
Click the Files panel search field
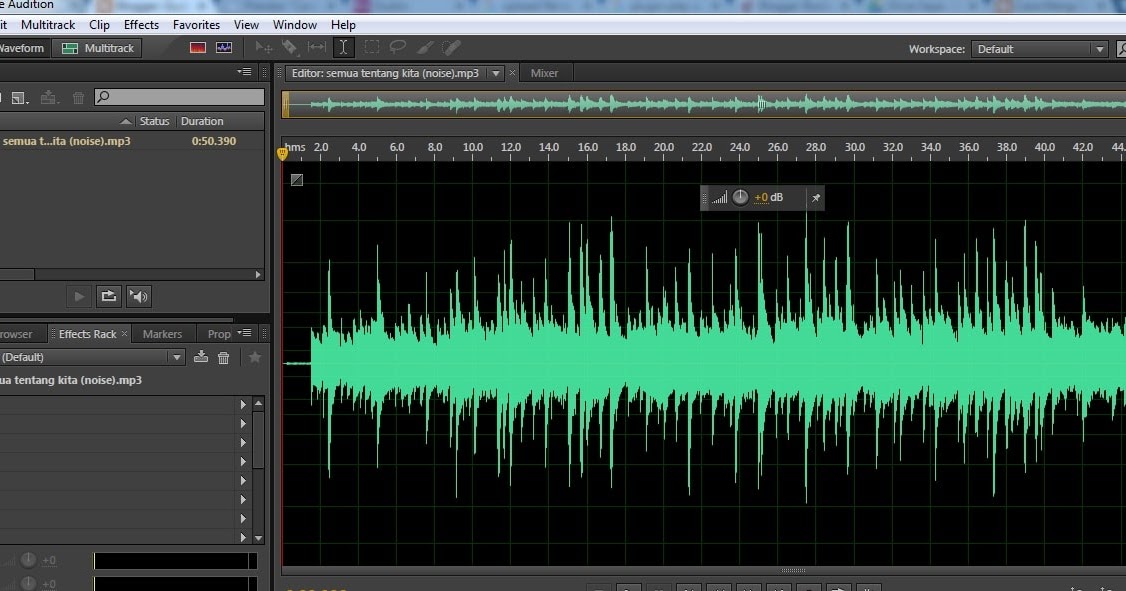coord(180,97)
